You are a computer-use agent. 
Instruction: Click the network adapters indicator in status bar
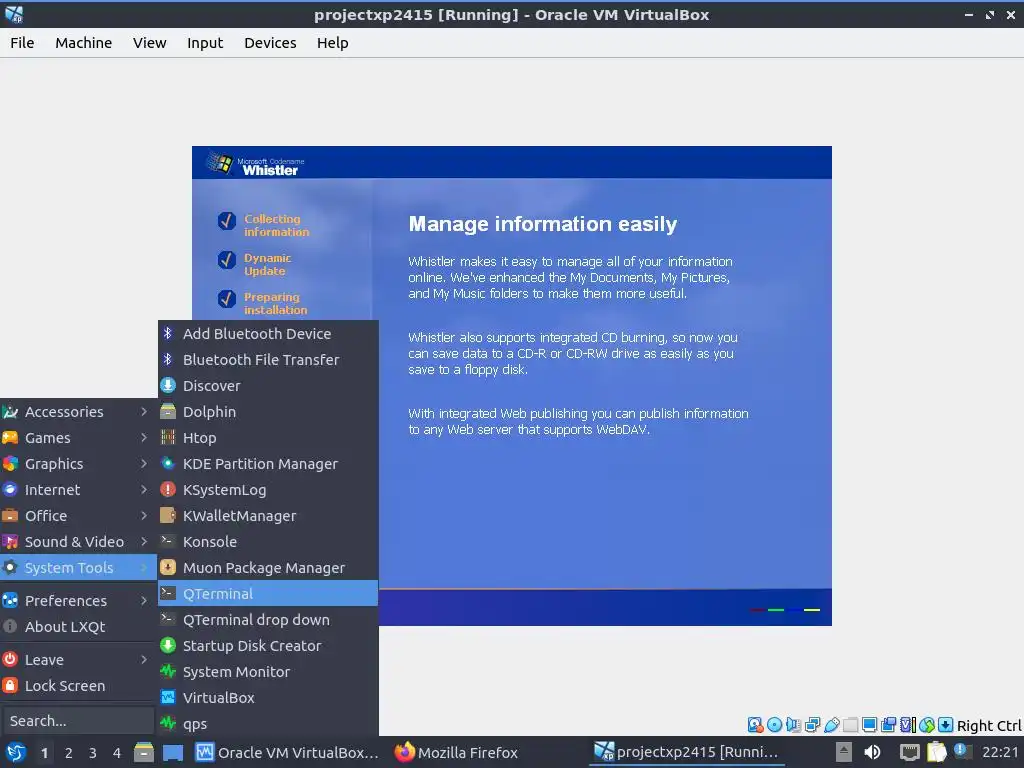click(x=812, y=725)
